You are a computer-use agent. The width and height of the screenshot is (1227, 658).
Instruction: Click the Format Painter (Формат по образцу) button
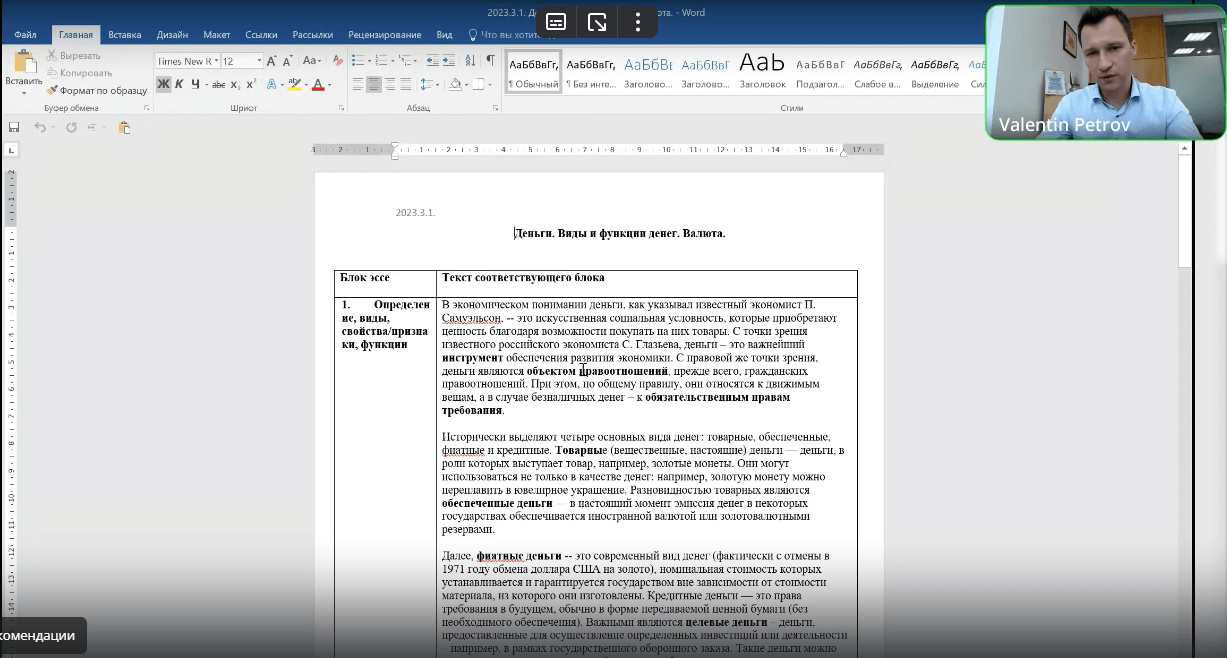coord(96,90)
